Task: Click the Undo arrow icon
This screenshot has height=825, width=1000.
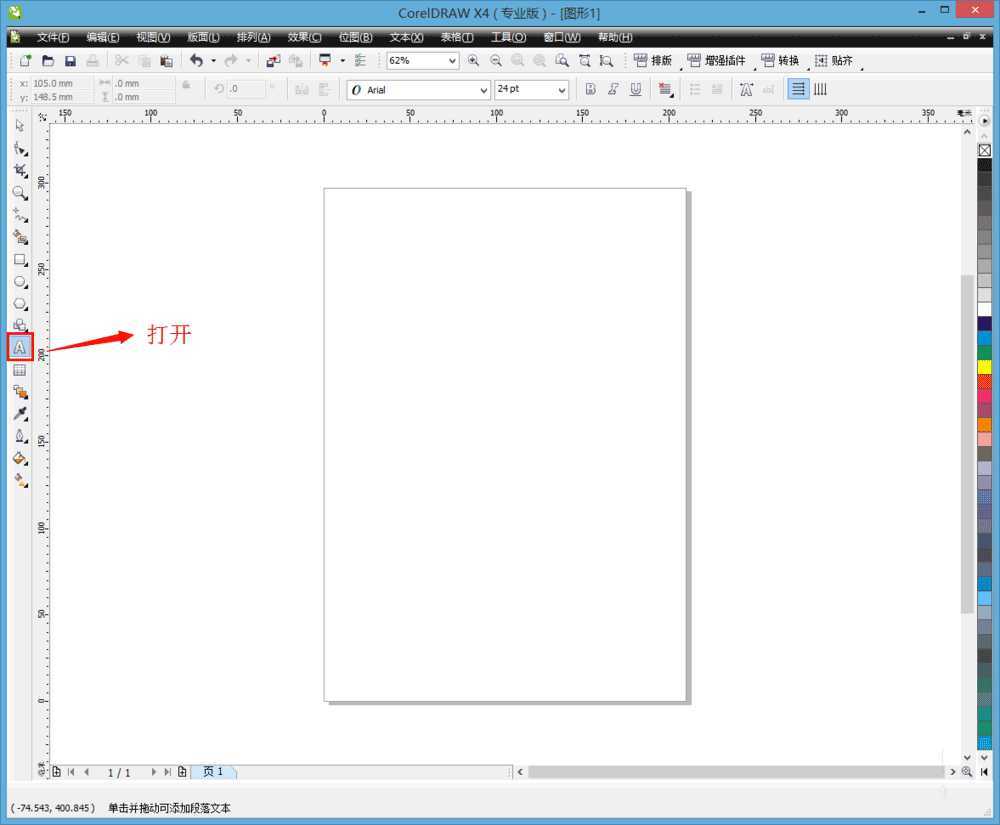Action: tap(197, 61)
